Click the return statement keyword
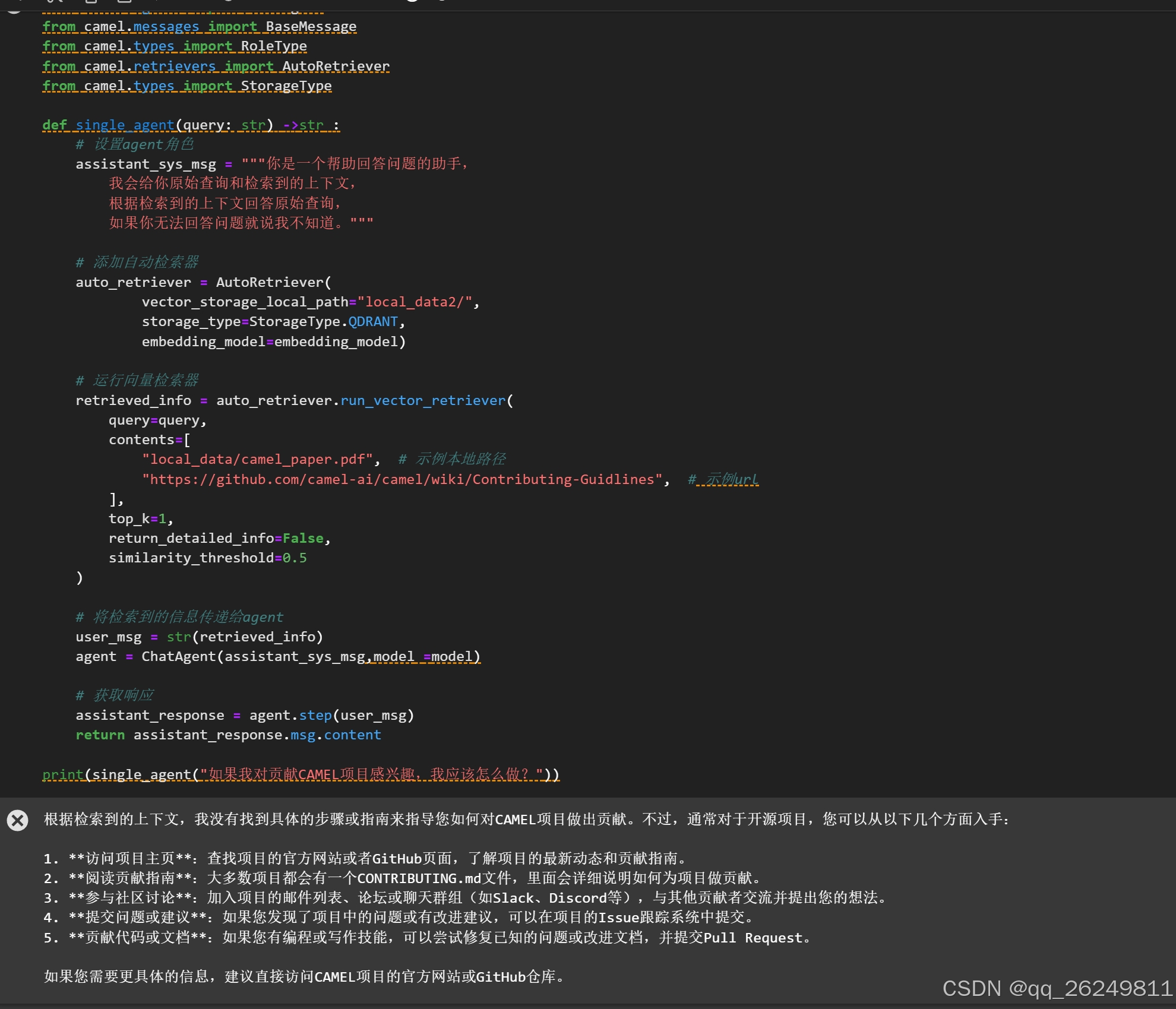Viewport: 1176px width, 1009px height. click(100, 735)
